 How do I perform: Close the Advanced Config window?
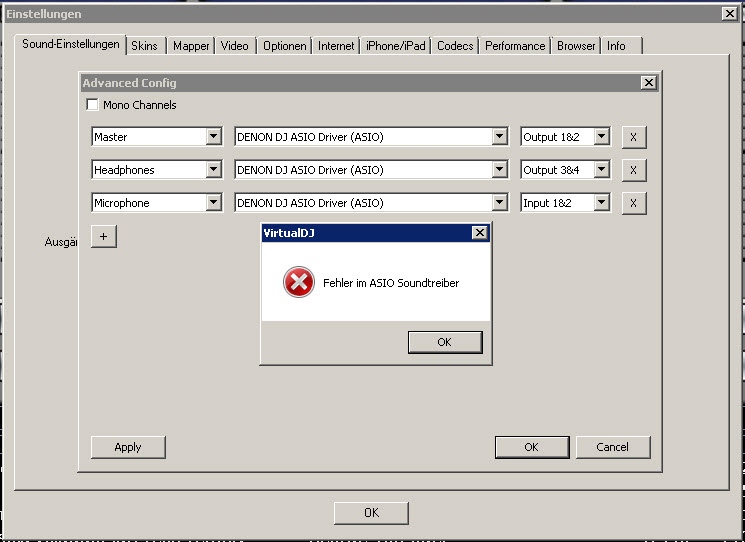point(648,83)
